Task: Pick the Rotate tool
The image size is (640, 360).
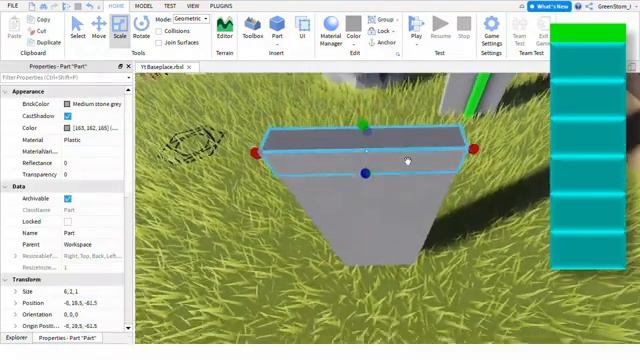Action: point(141,28)
